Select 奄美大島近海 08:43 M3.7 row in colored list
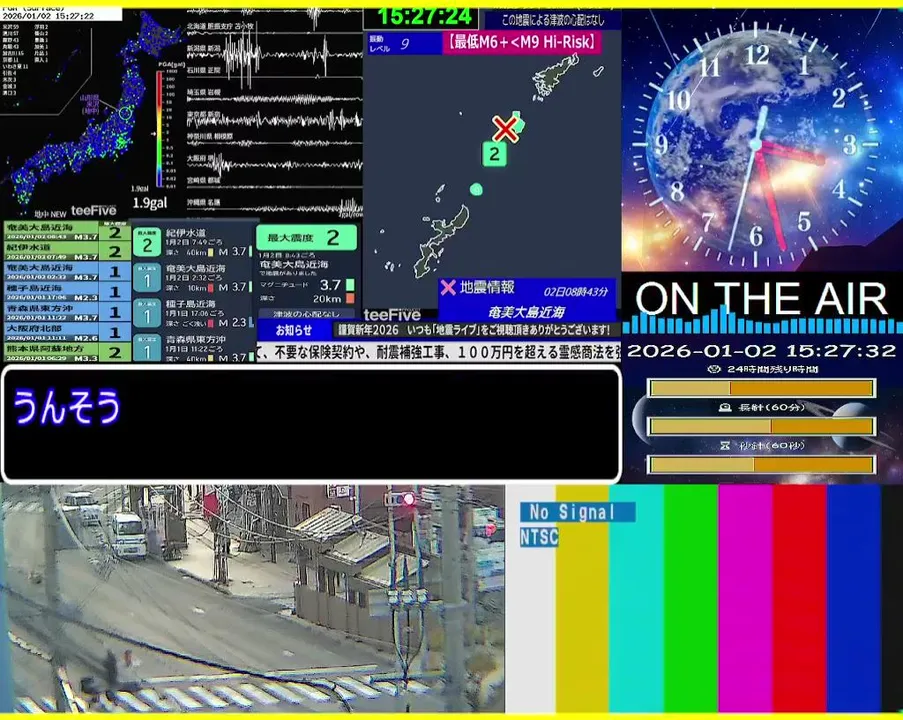The height and width of the screenshot is (720, 903). [x=67, y=232]
